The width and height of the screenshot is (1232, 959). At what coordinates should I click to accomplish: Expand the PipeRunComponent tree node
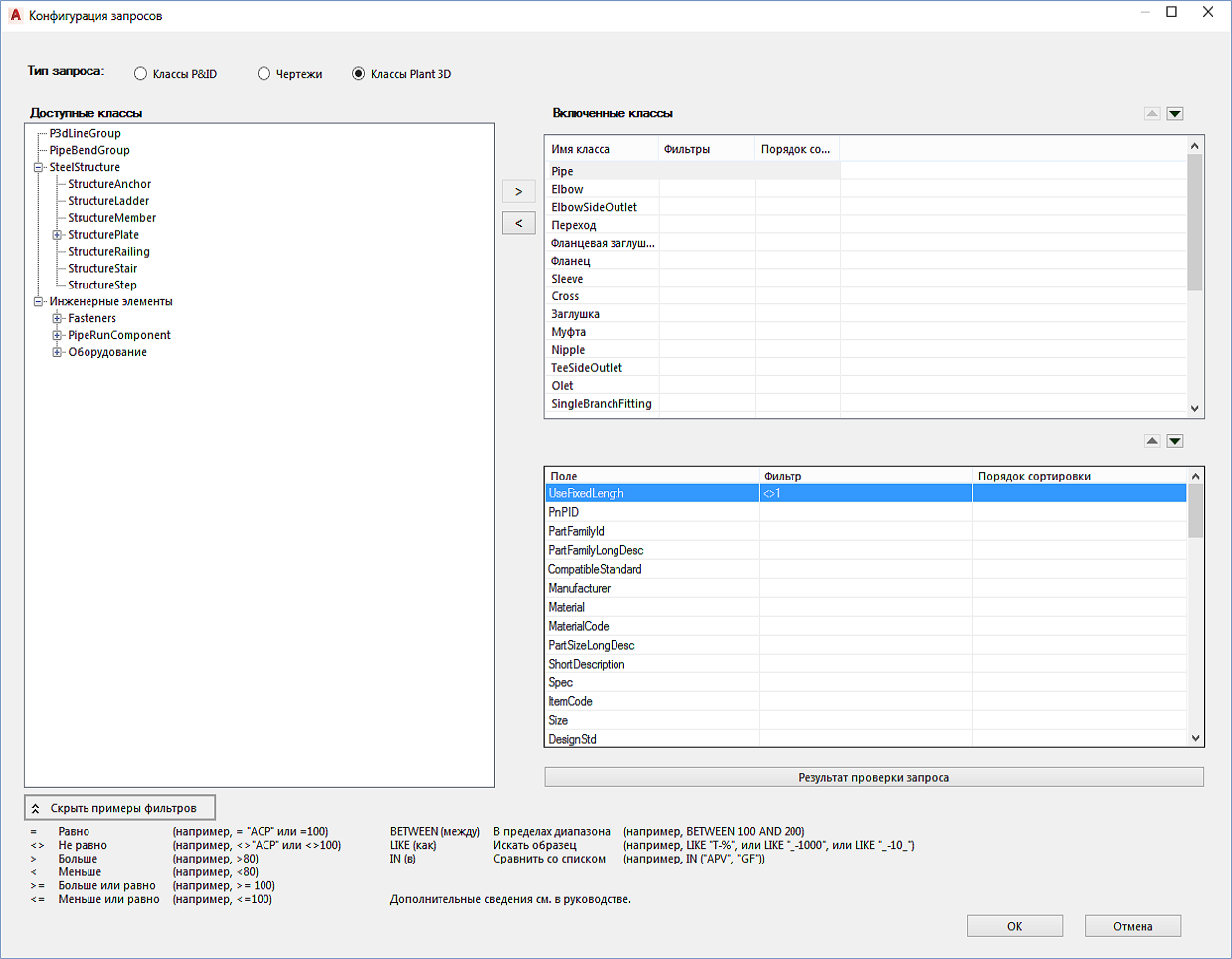tap(57, 335)
